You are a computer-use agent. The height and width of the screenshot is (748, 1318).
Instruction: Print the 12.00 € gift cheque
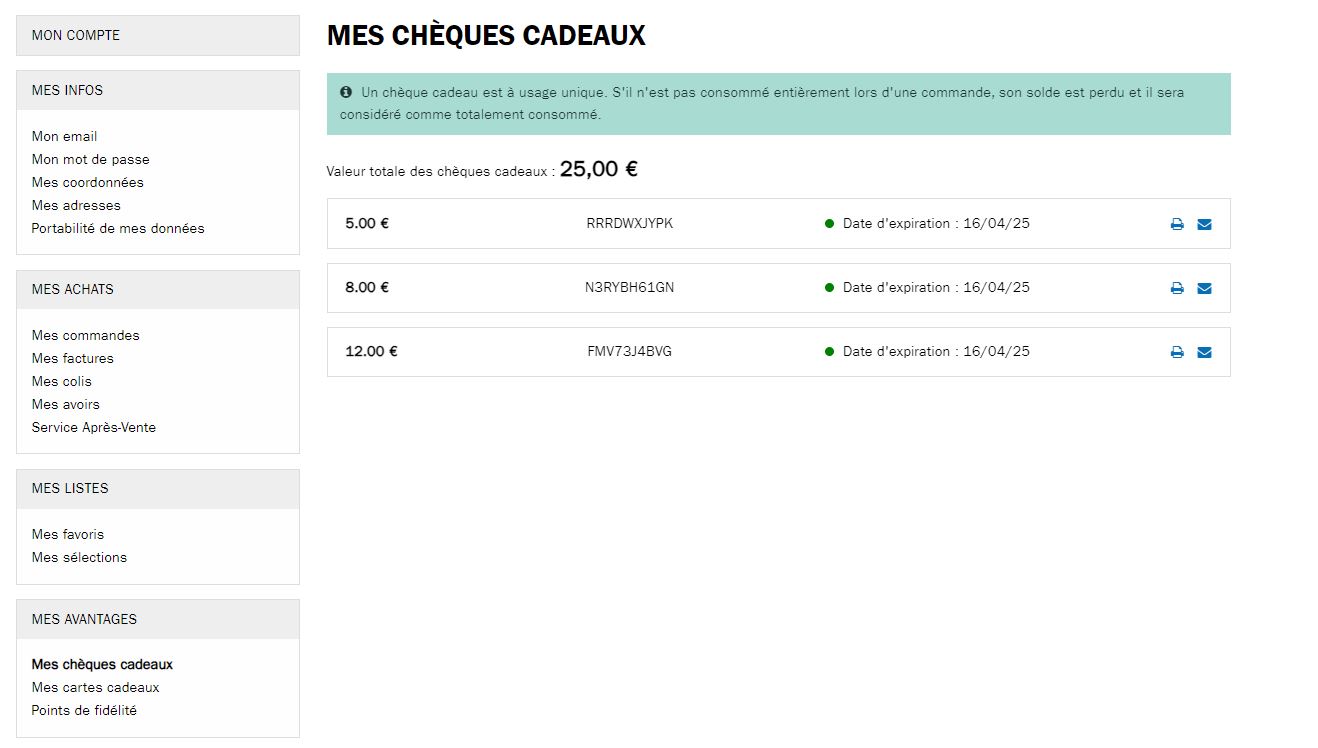coord(1177,352)
